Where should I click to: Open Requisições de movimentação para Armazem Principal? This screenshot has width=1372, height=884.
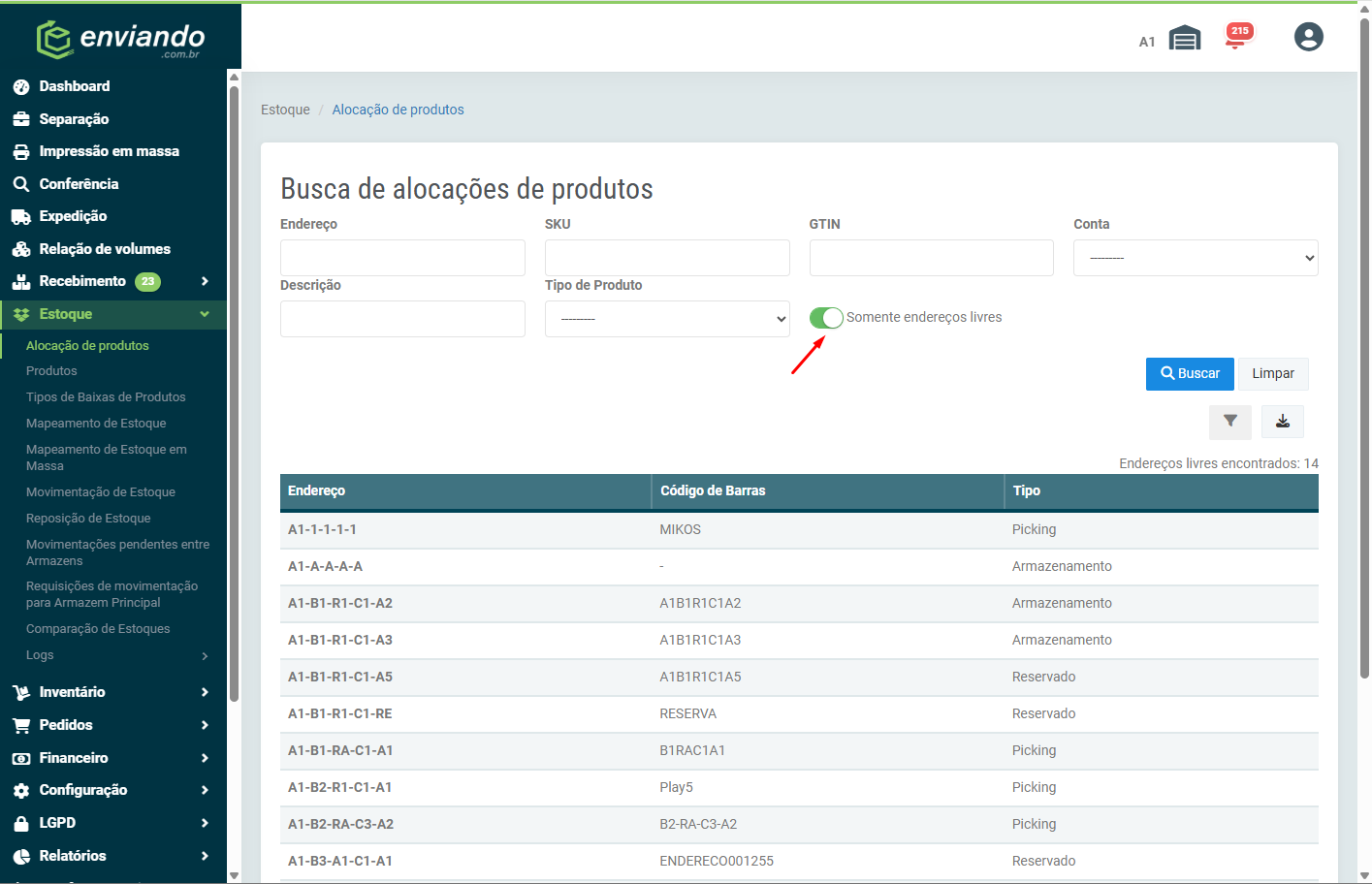click(112, 594)
